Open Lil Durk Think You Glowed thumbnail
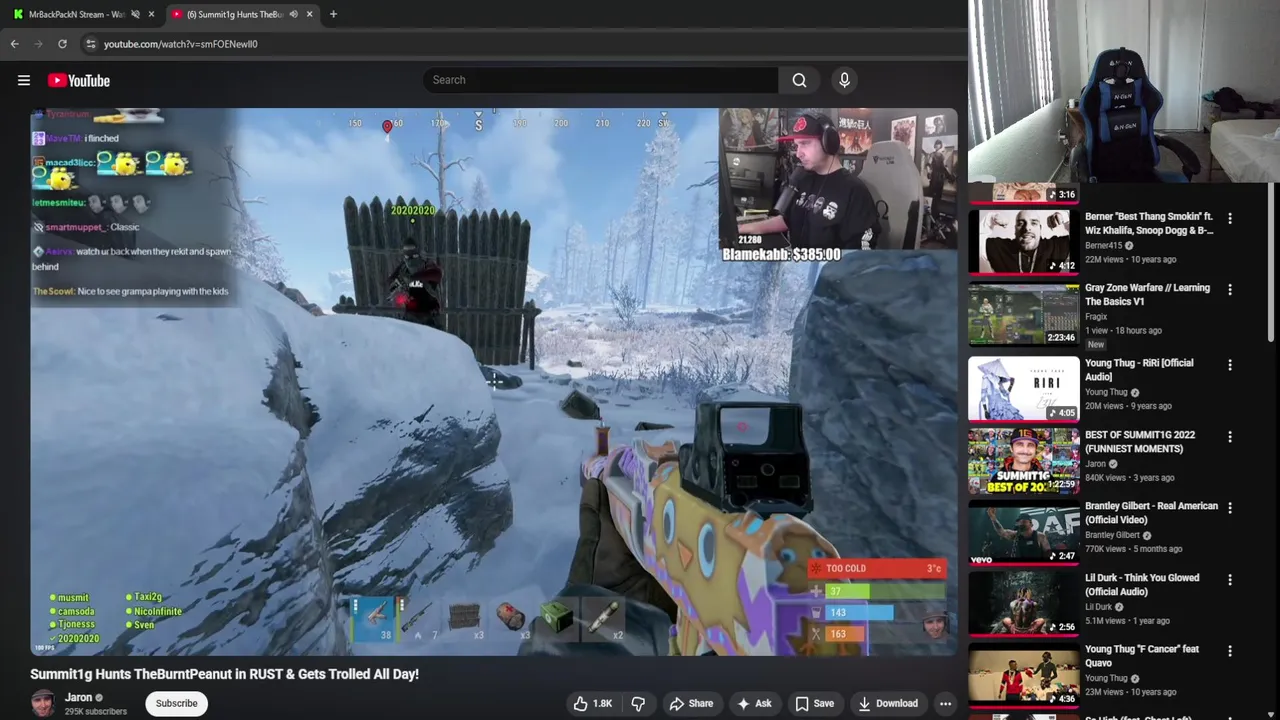This screenshot has width=1280, height=720. (1024, 604)
